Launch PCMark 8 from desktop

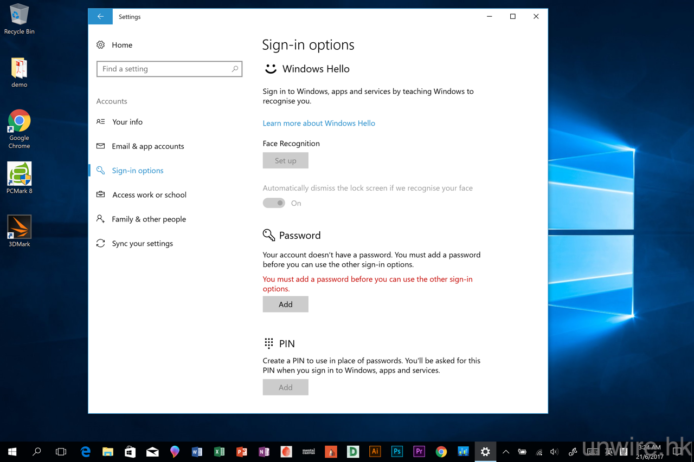[x=19, y=176]
